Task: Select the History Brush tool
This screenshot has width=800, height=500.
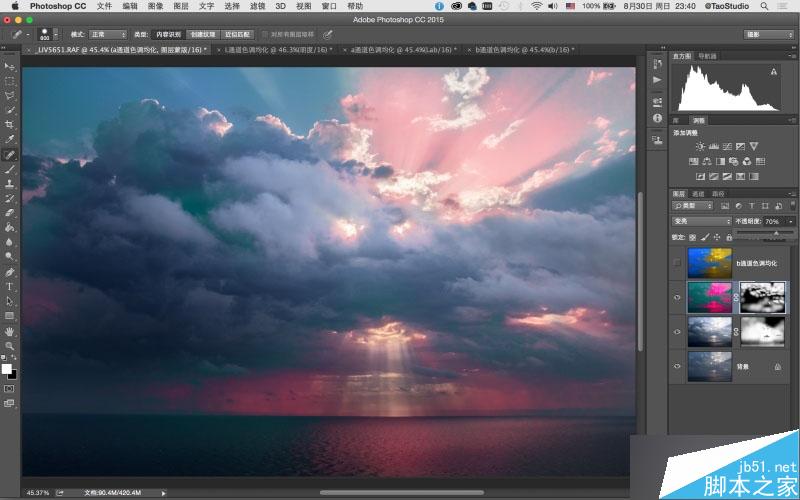Action: point(9,198)
